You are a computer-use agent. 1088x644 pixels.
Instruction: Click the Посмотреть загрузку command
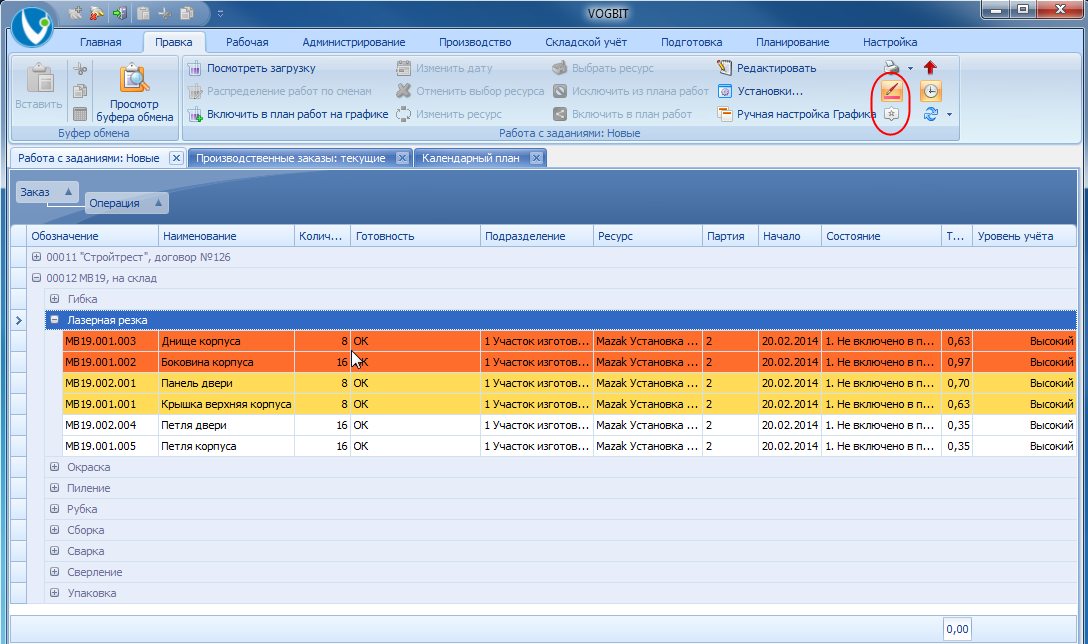point(252,68)
